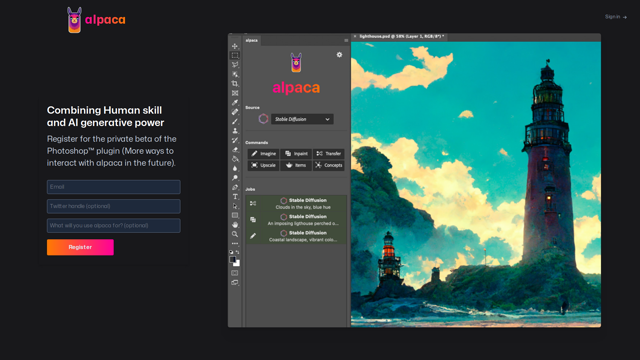Close the lighthouse.psd document tab

355,36
